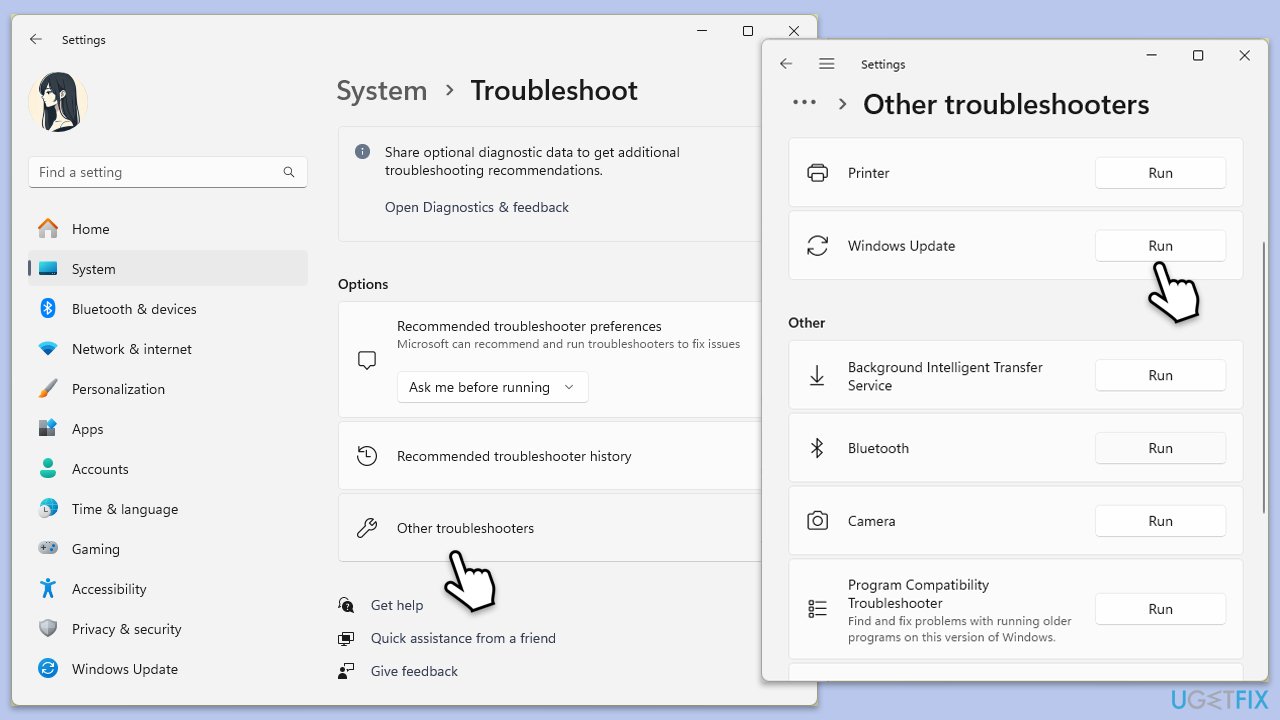Click the Give feedback link
Screen dimensions: 1280x720
point(414,671)
